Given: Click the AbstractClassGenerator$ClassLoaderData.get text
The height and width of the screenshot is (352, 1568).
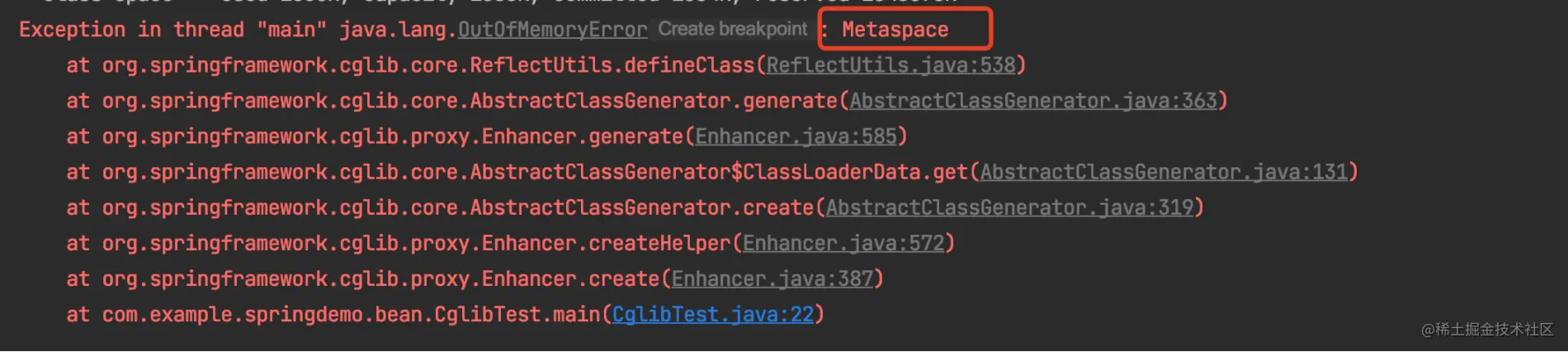Looking at the screenshot, I should click(719, 172).
